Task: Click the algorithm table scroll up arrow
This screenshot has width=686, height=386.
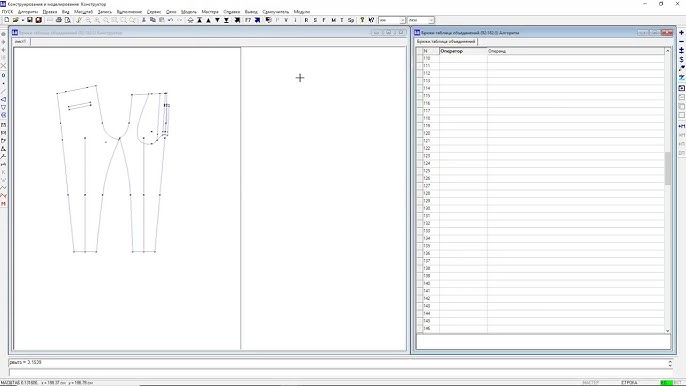Action: (668, 51)
